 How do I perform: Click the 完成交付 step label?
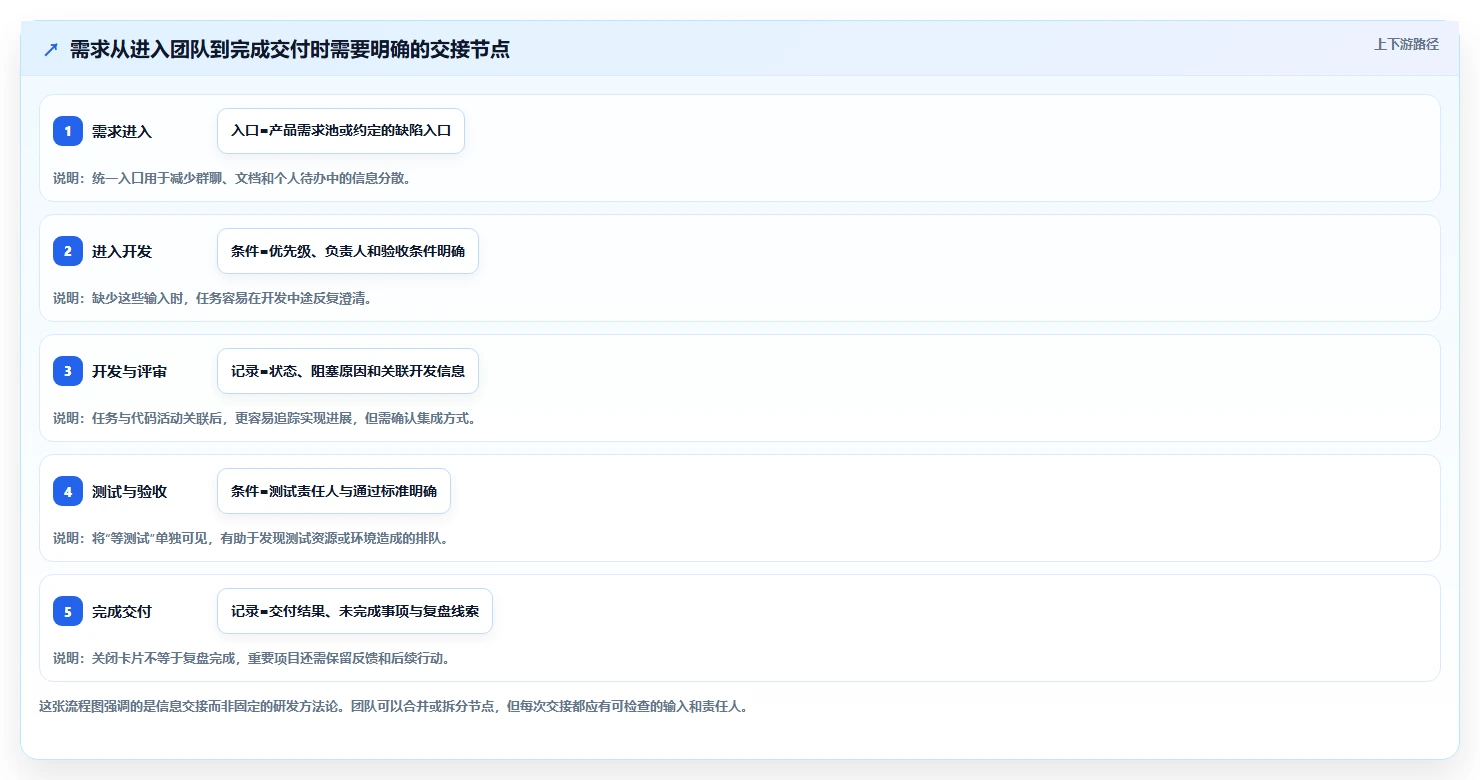(122, 611)
